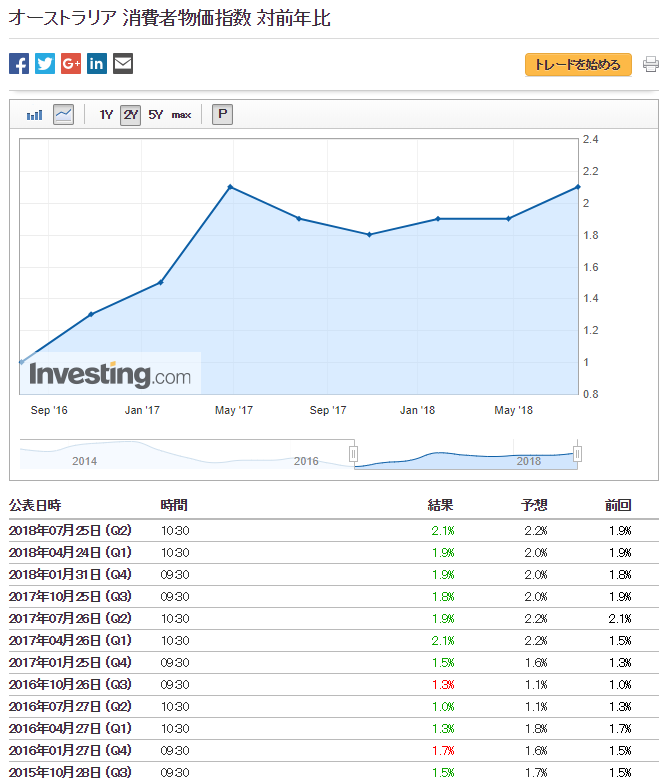Select the area line chart icon
Screen dimensions: 668x784
63,115
